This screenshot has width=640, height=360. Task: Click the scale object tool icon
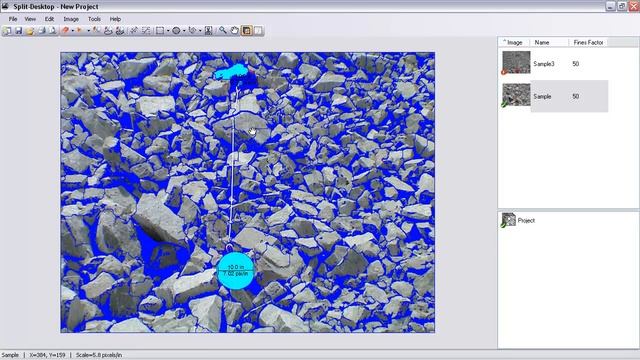point(209,31)
